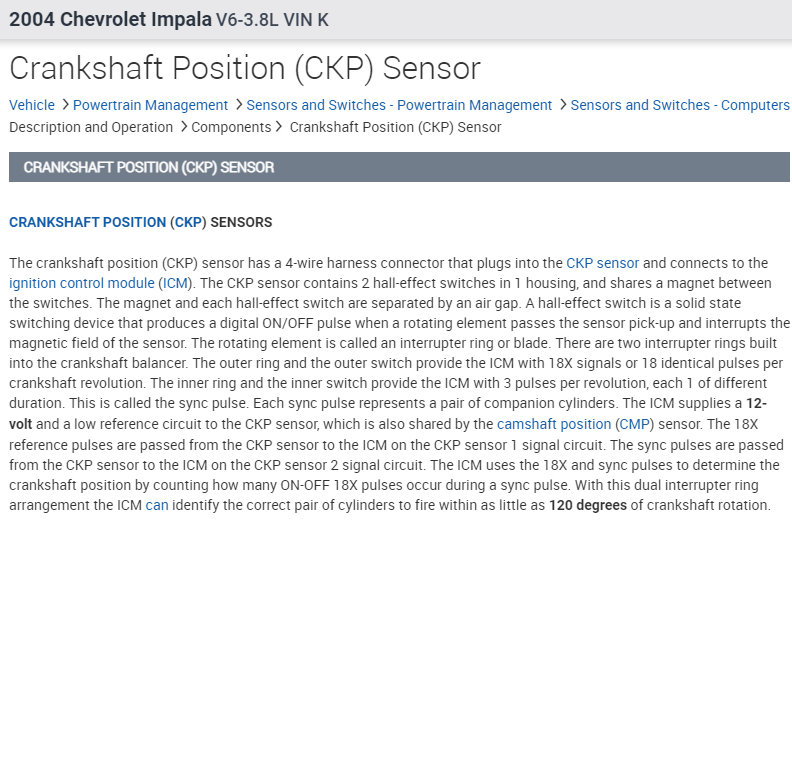Viewport: 792px width, 769px height.
Task: Navigate to Sensors and Switches - Powertrain Management
Action: (x=399, y=105)
